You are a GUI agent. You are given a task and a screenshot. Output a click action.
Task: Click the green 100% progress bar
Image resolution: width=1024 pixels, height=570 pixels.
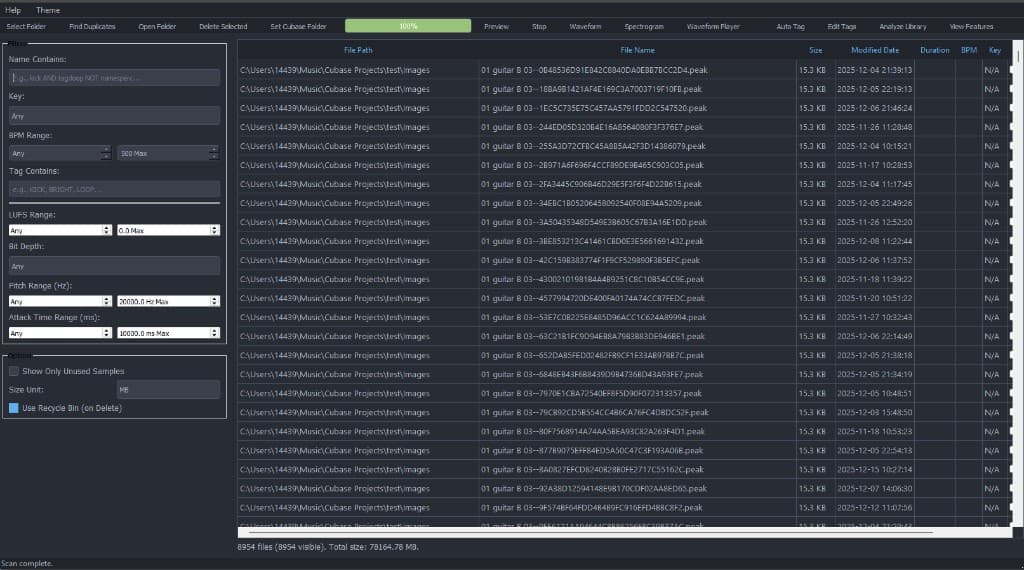coord(408,26)
